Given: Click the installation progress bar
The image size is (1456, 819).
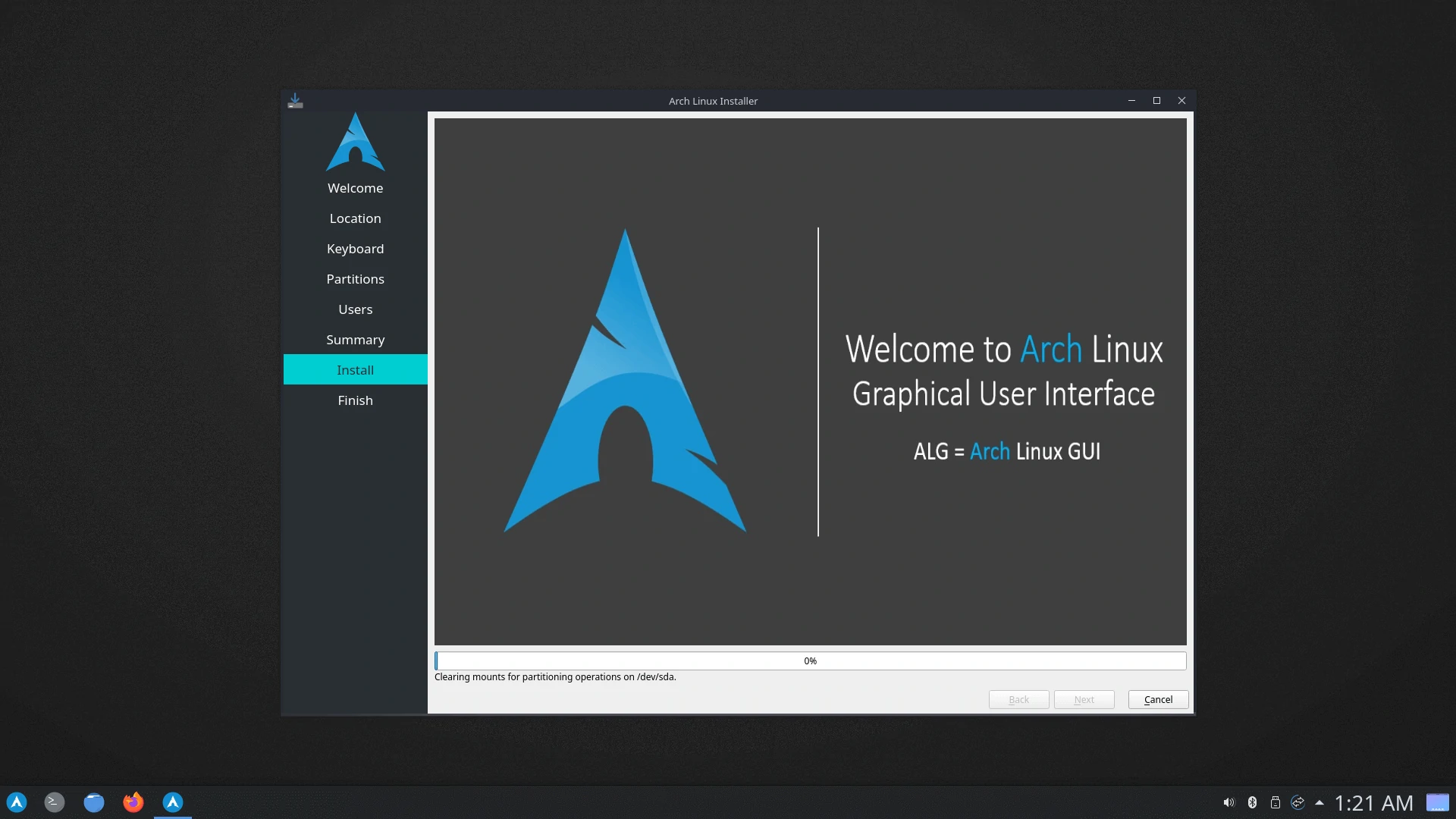Looking at the screenshot, I should pyautogui.click(x=810, y=661).
